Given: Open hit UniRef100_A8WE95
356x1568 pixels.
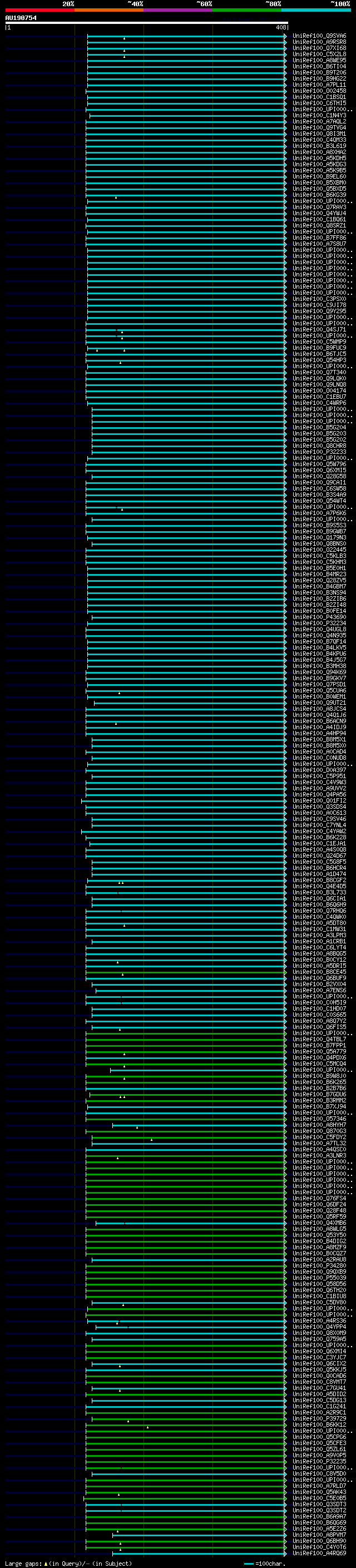Looking at the screenshot, I should [319, 60].
